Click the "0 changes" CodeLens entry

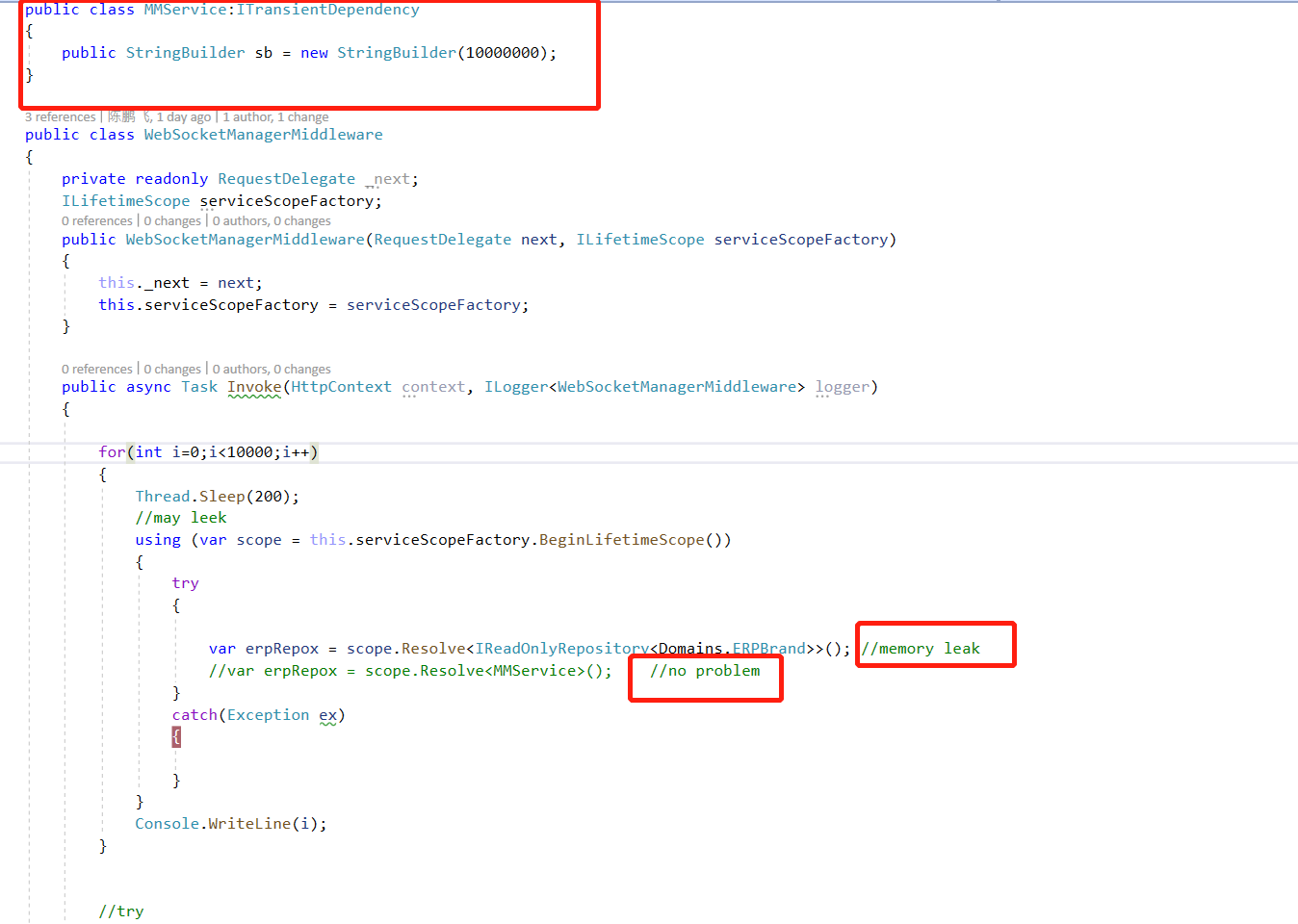[x=171, y=220]
